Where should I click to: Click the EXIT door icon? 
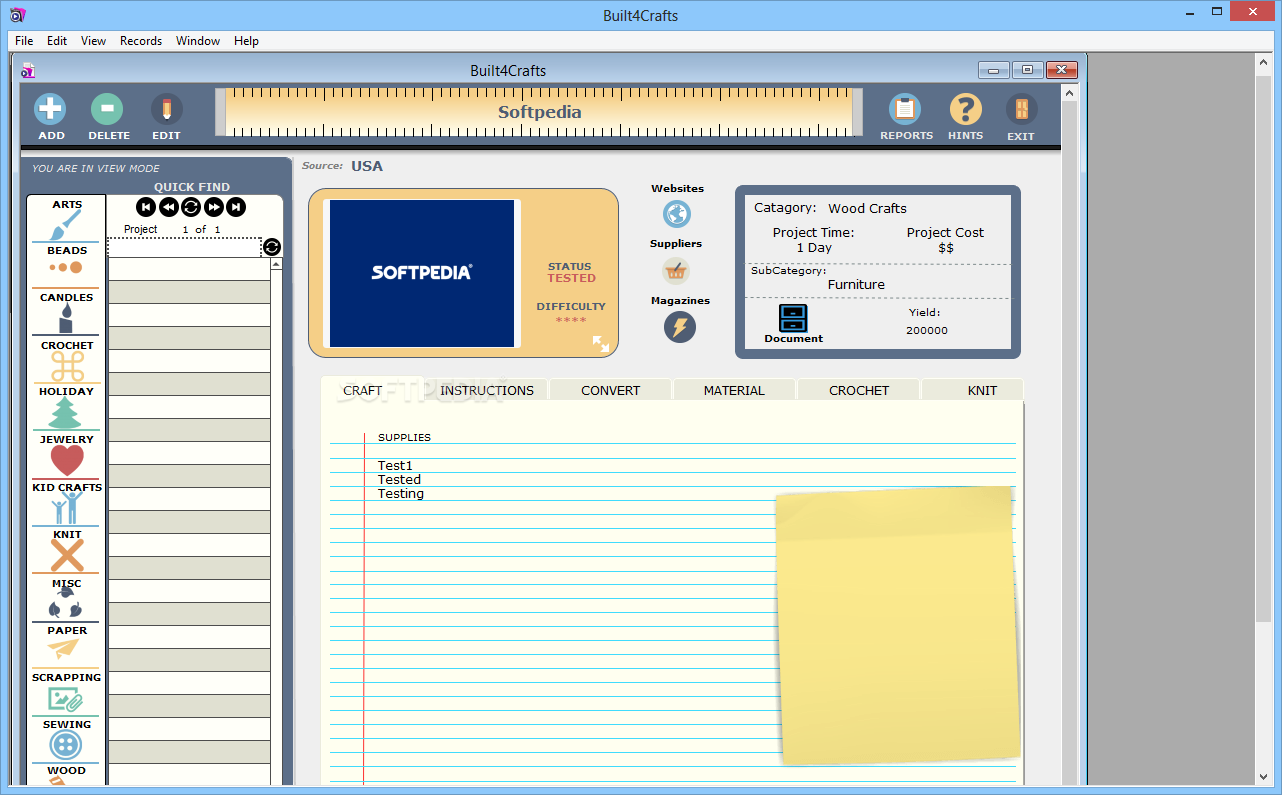point(1021,109)
